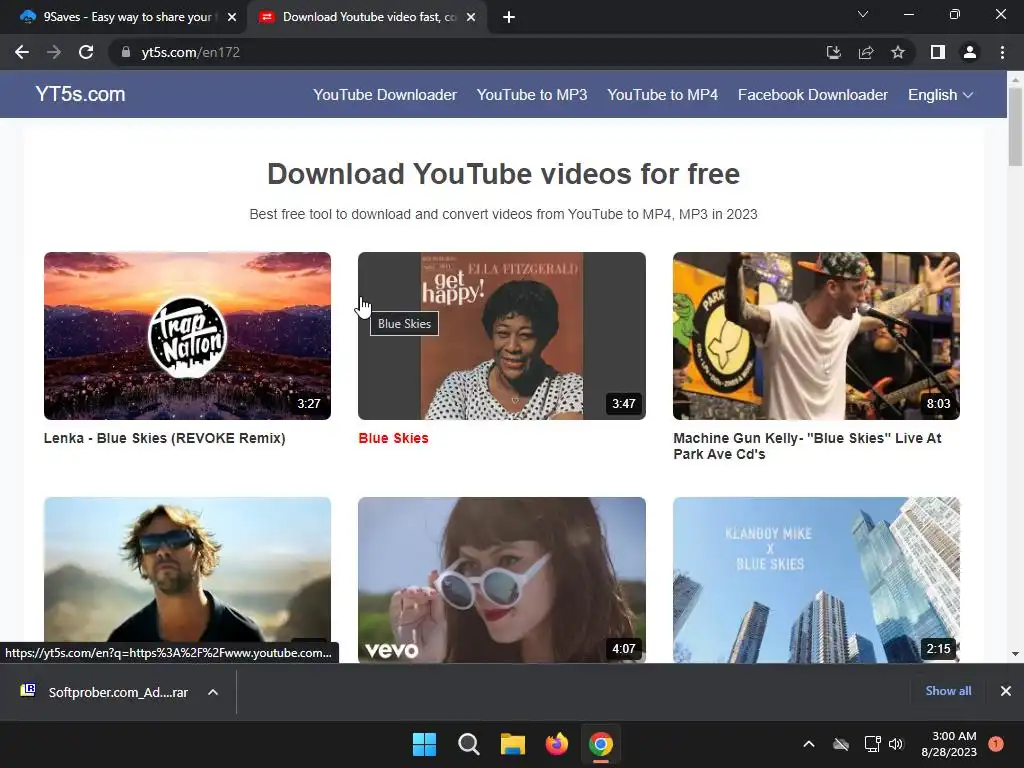1024x768 pixels.
Task: Click the red Blue Skies title link
Action: point(393,438)
